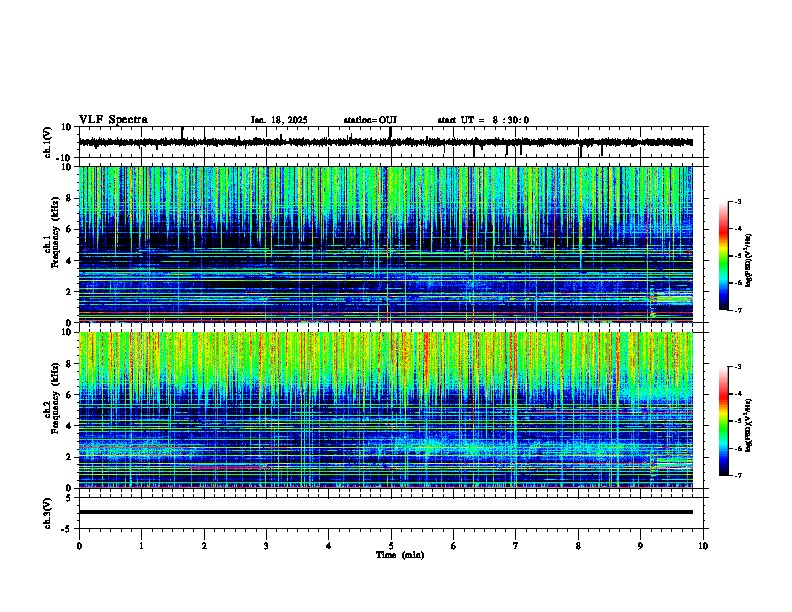Select the "start UT = 8:30:0" label
The height and width of the screenshot is (612, 792).
click(x=483, y=120)
